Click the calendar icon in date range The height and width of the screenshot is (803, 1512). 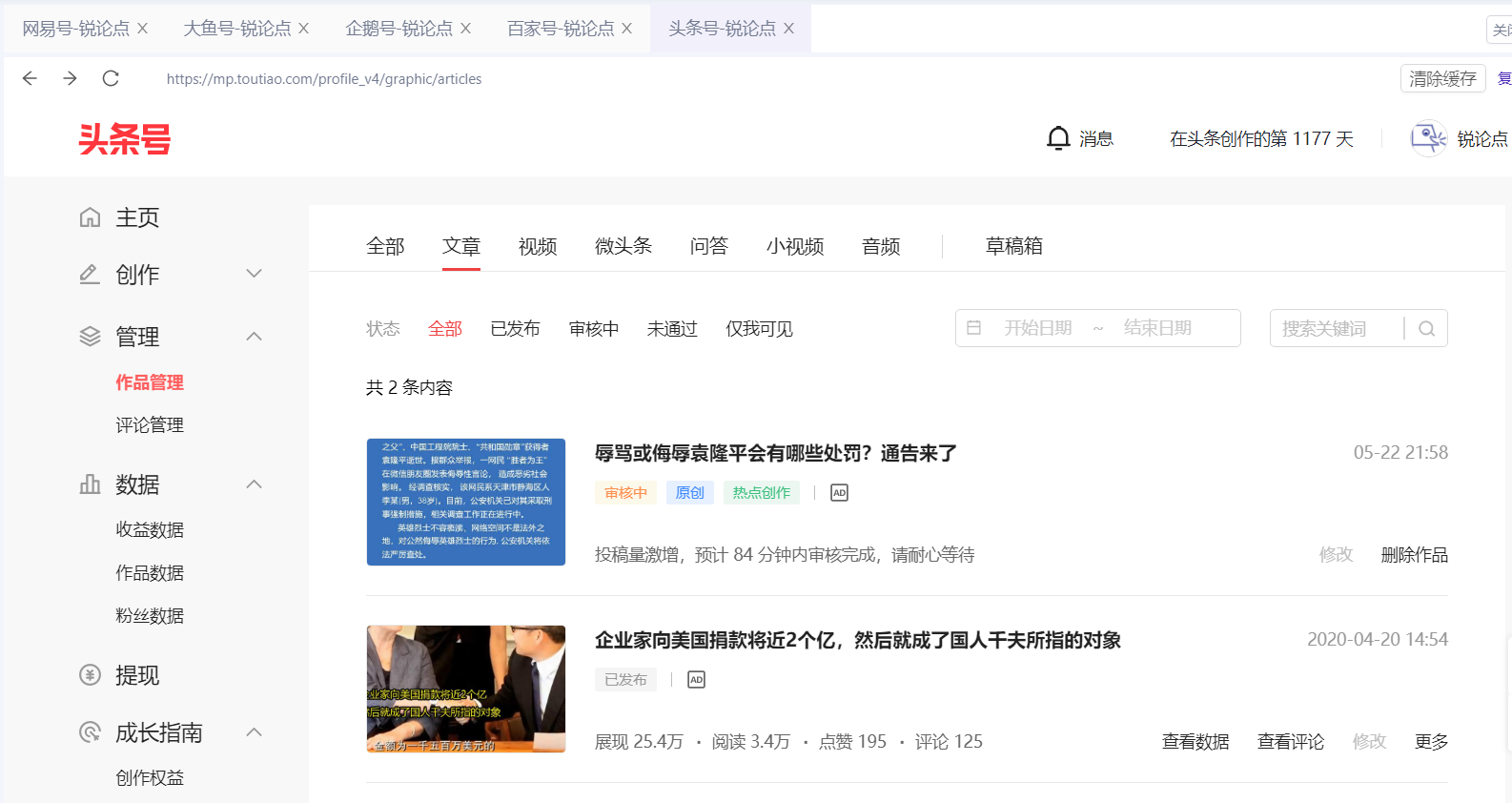point(973,328)
